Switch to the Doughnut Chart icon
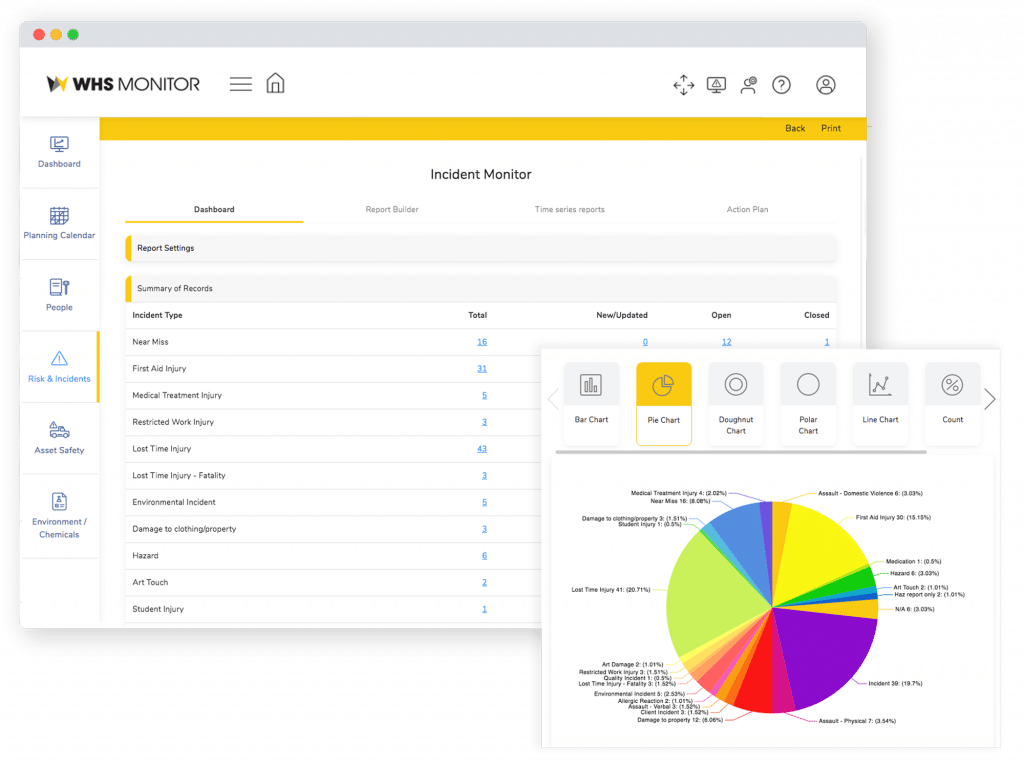The image size is (1024, 766). [x=736, y=384]
